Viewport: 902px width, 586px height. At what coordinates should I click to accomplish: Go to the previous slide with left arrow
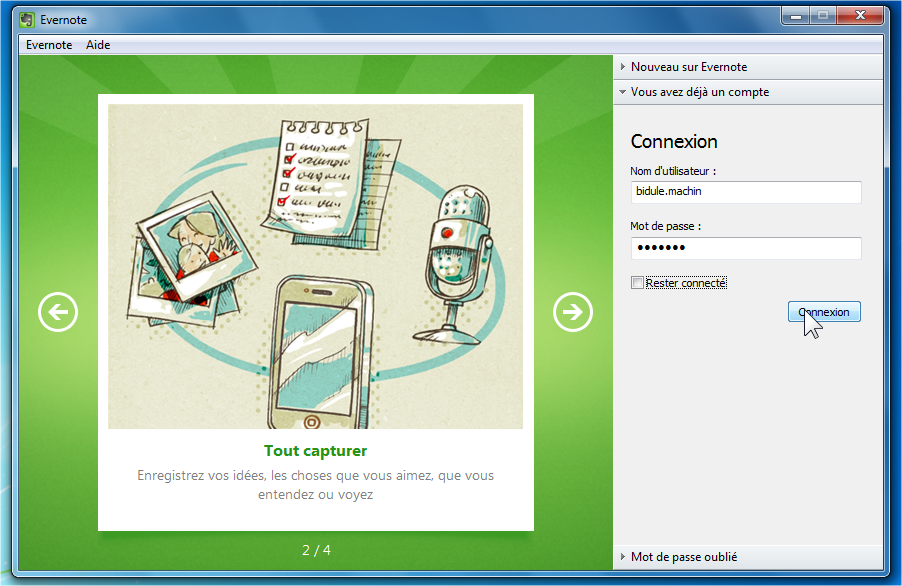(58, 313)
